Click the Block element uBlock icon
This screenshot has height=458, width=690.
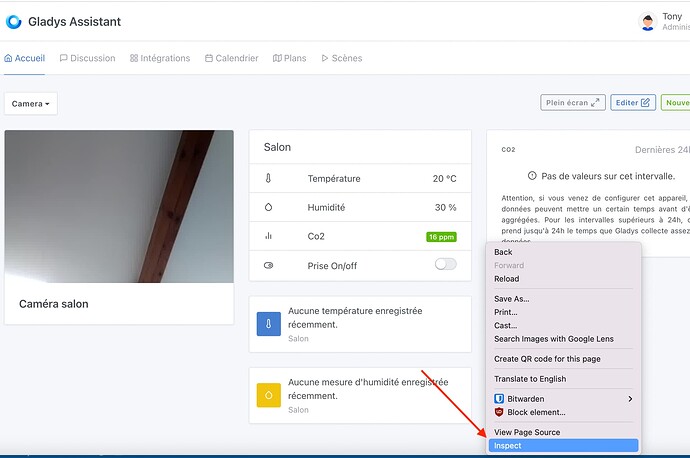tap(499, 412)
